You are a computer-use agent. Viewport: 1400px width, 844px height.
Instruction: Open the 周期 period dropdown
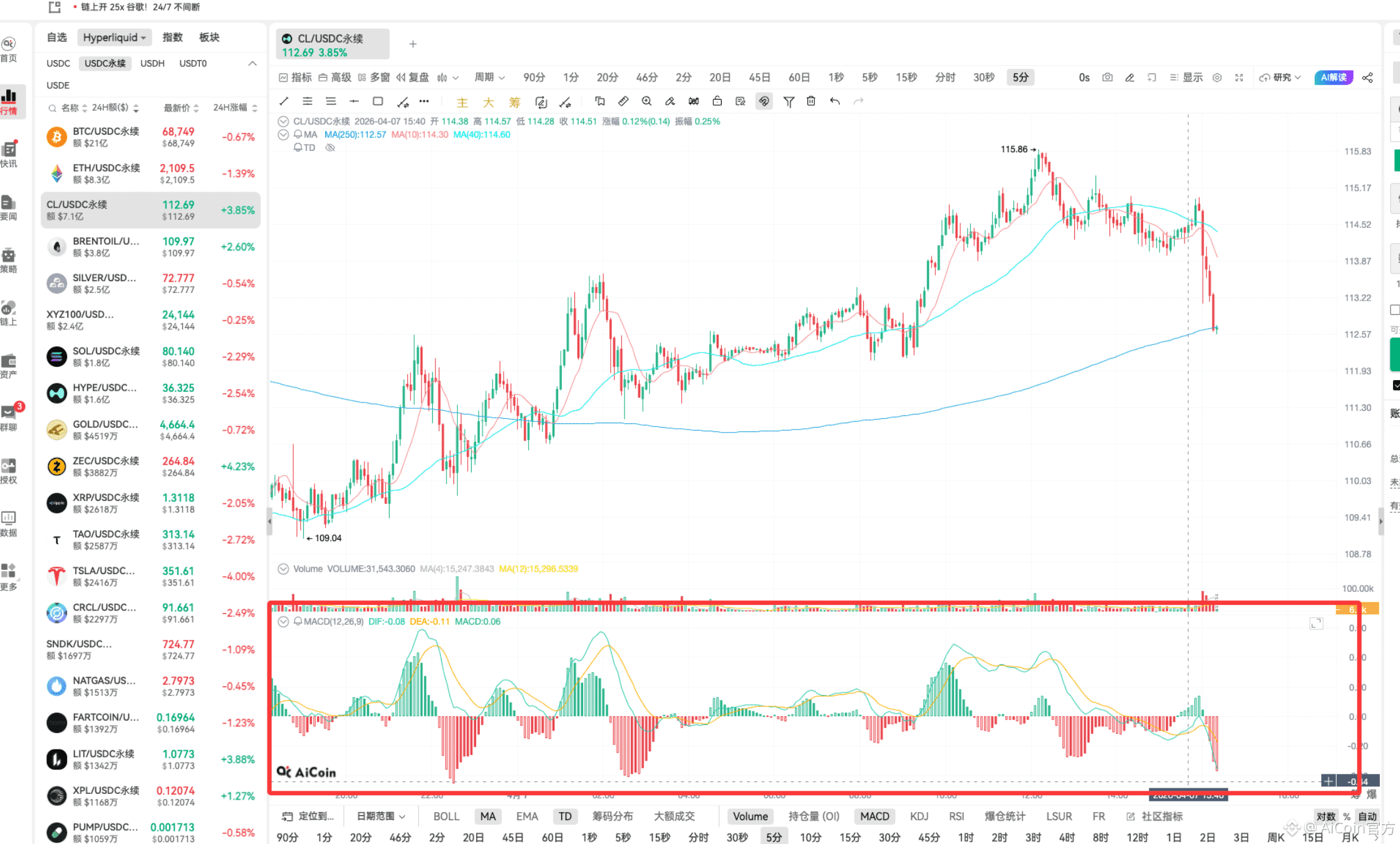click(489, 78)
